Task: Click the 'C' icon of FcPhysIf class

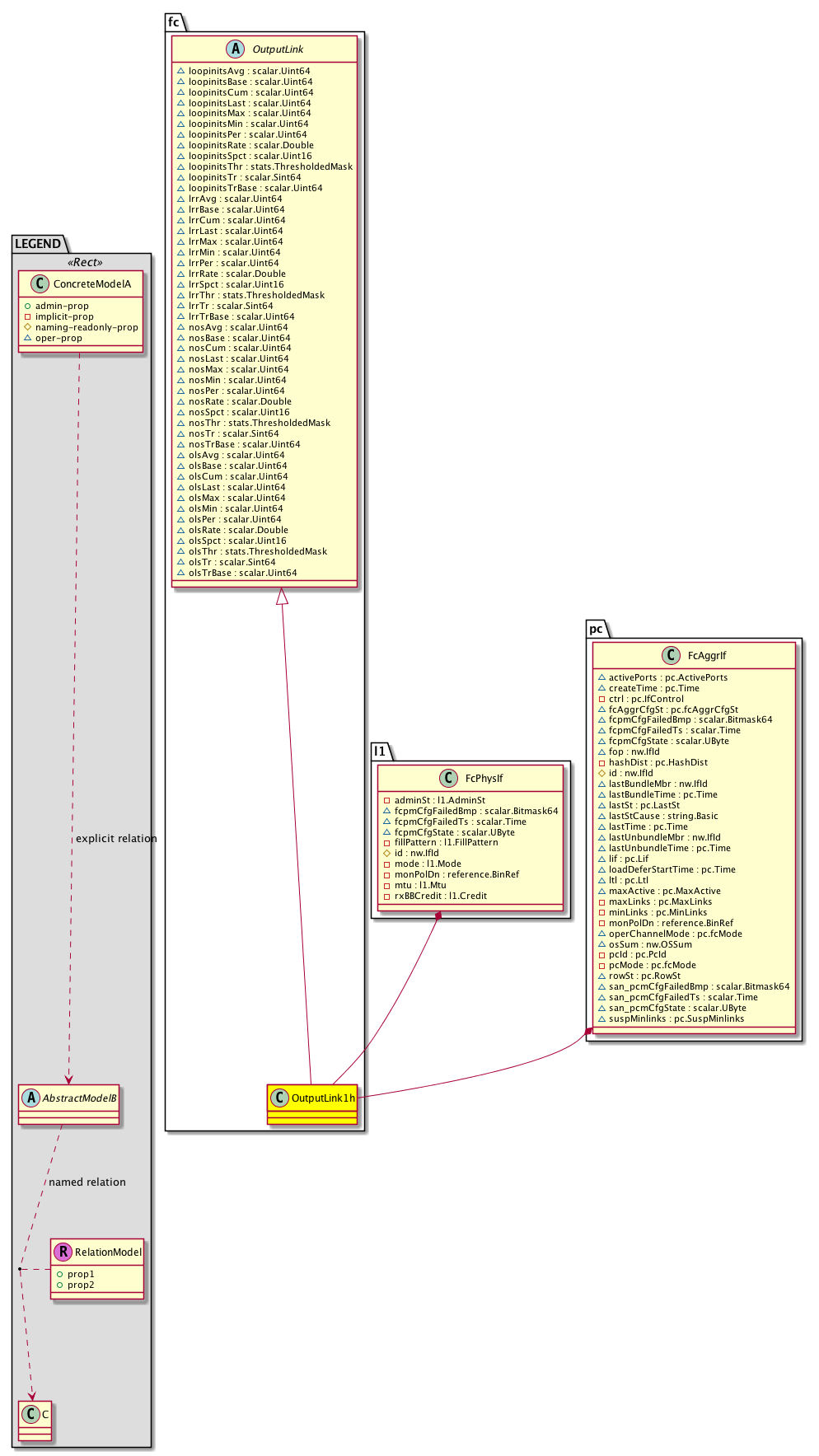Action: (449, 778)
